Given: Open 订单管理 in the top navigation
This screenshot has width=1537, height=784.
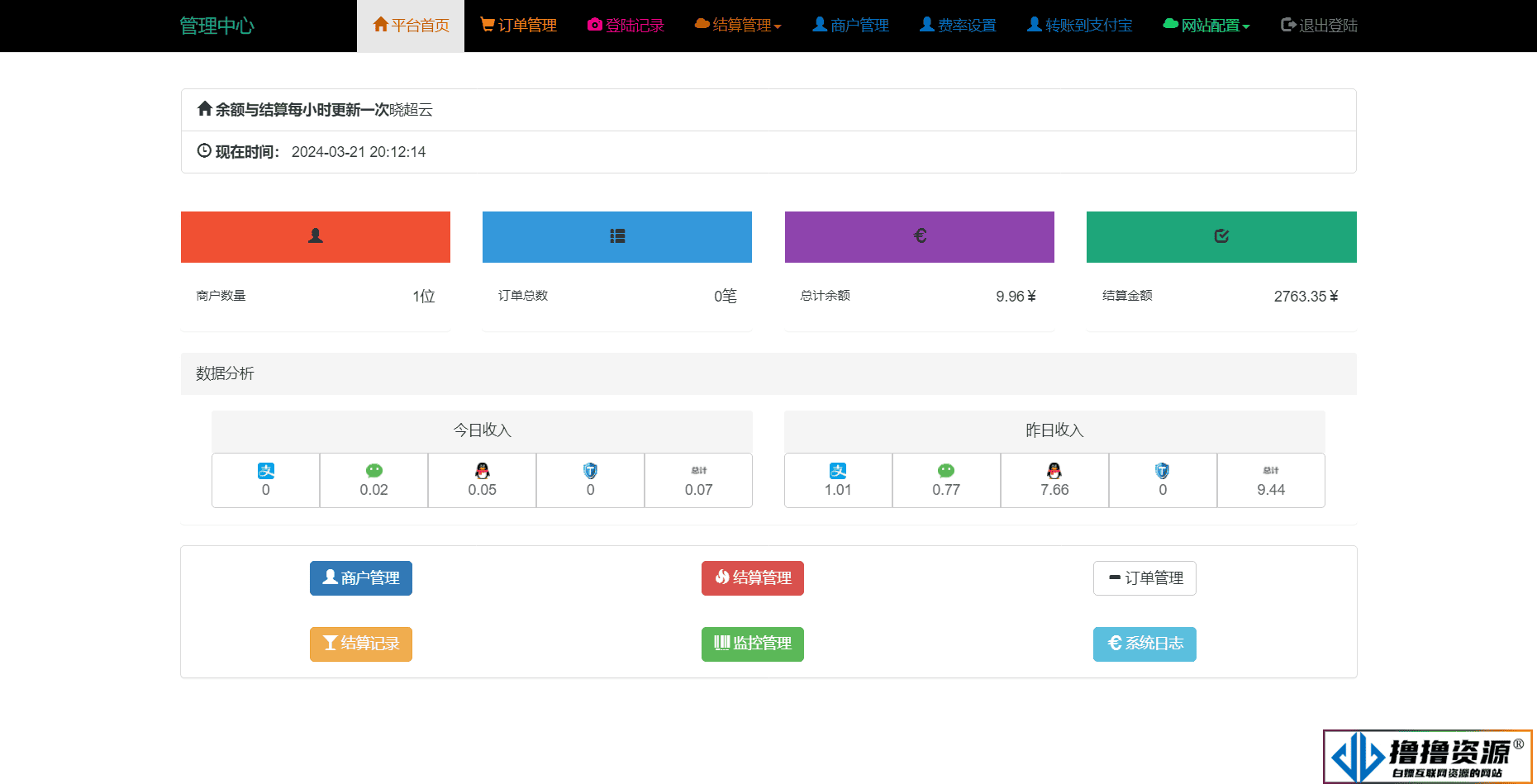Looking at the screenshot, I should pos(518,26).
